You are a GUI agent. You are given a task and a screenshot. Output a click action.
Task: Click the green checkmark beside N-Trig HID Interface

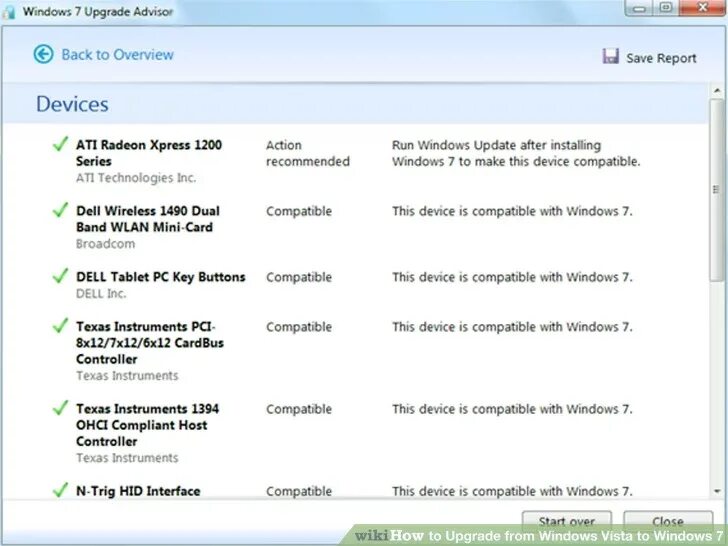pos(60,490)
